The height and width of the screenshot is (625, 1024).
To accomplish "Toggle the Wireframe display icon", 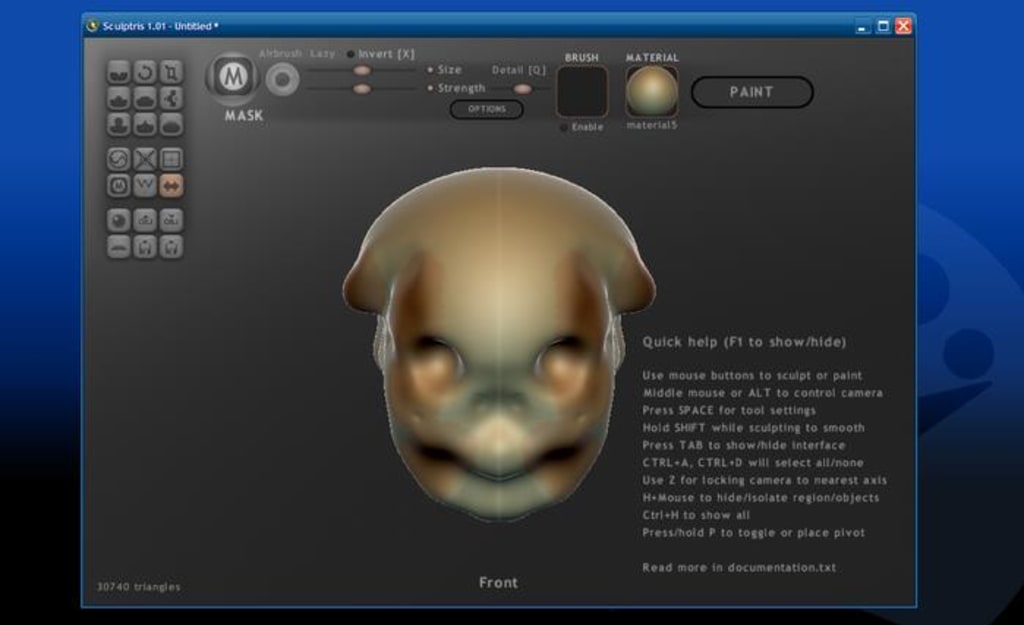I will point(144,183).
